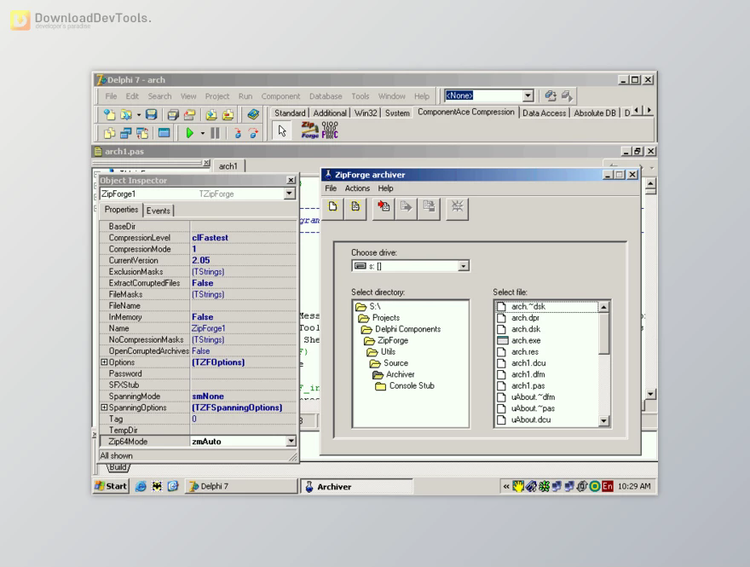Click the Step Over debug icon
Image resolution: width=750 pixels, height=567 pixels.
(253, 133)
